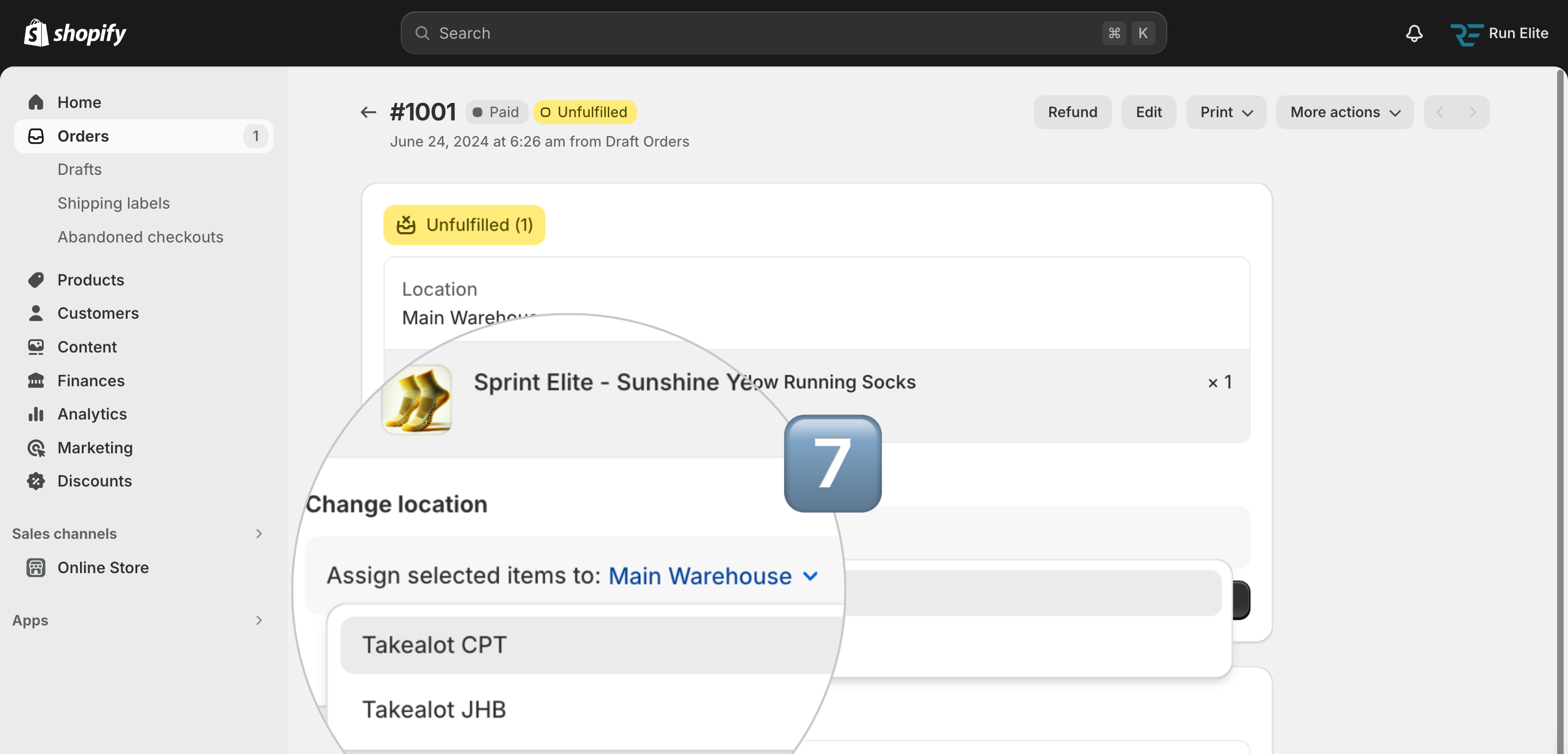Open the Discounts section
Screen dimensions: 1568x754
click(x=94, y=481)
